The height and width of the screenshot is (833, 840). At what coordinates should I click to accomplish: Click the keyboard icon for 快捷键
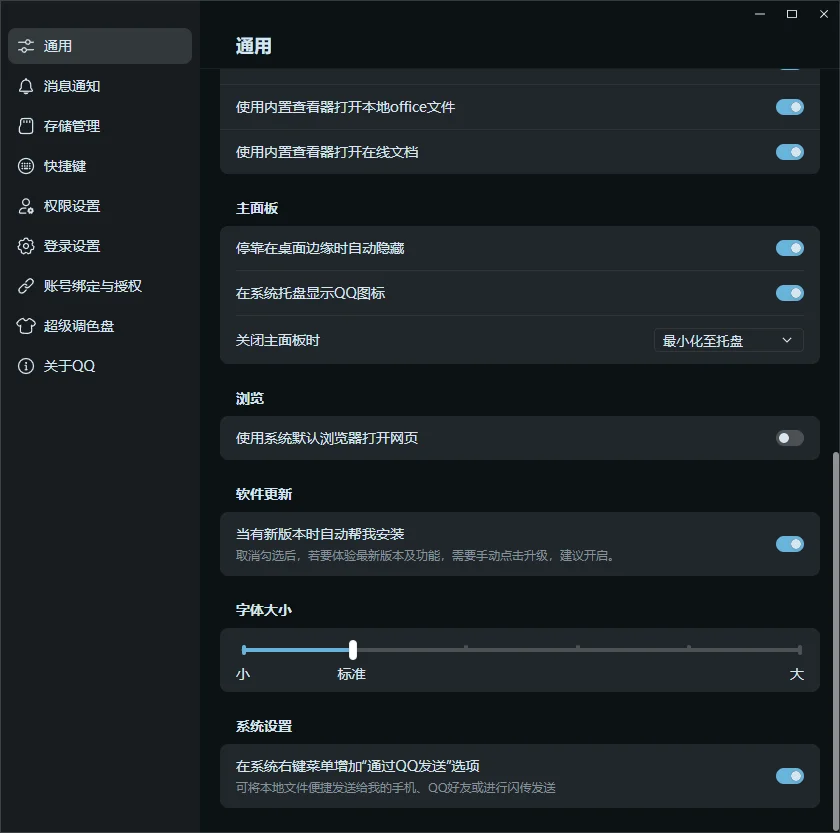click(x=26, y=166)
